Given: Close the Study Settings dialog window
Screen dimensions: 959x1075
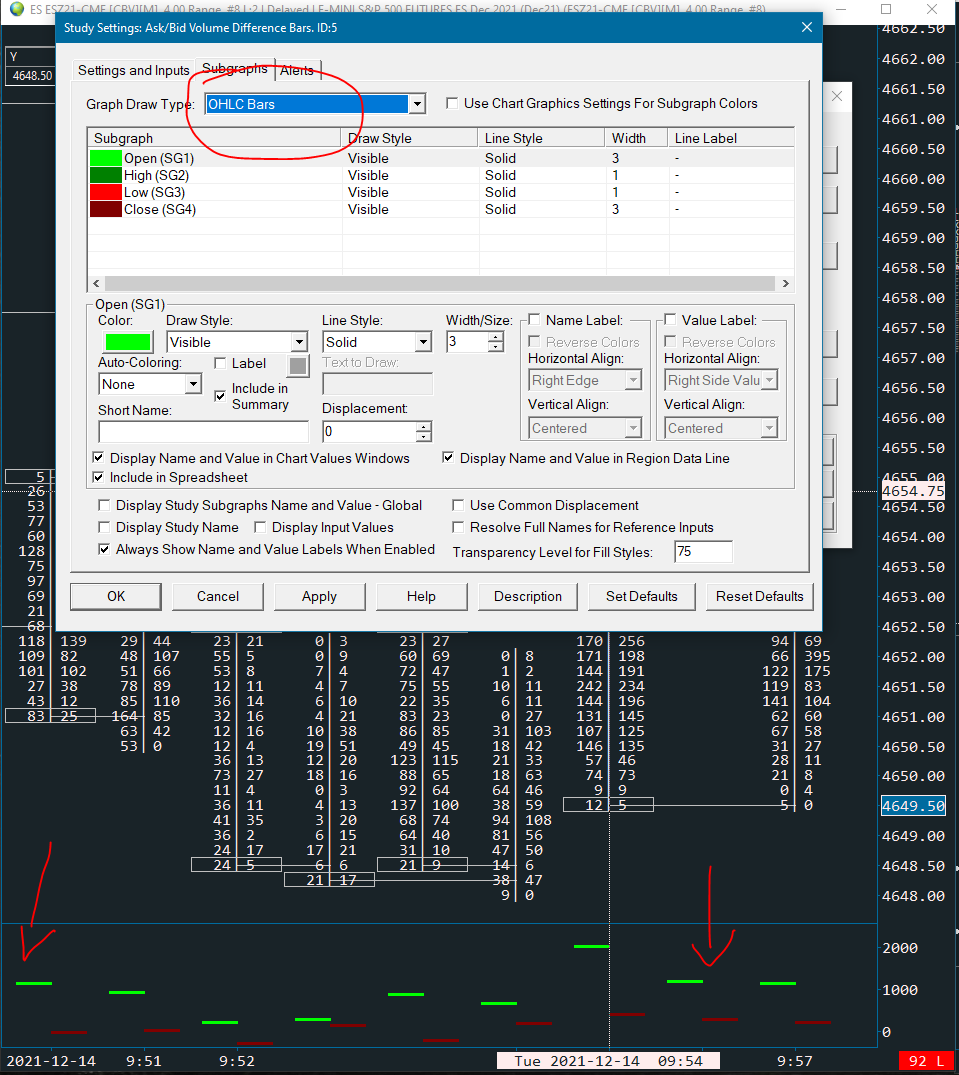Looking at the screenshot, I should 807,27.
